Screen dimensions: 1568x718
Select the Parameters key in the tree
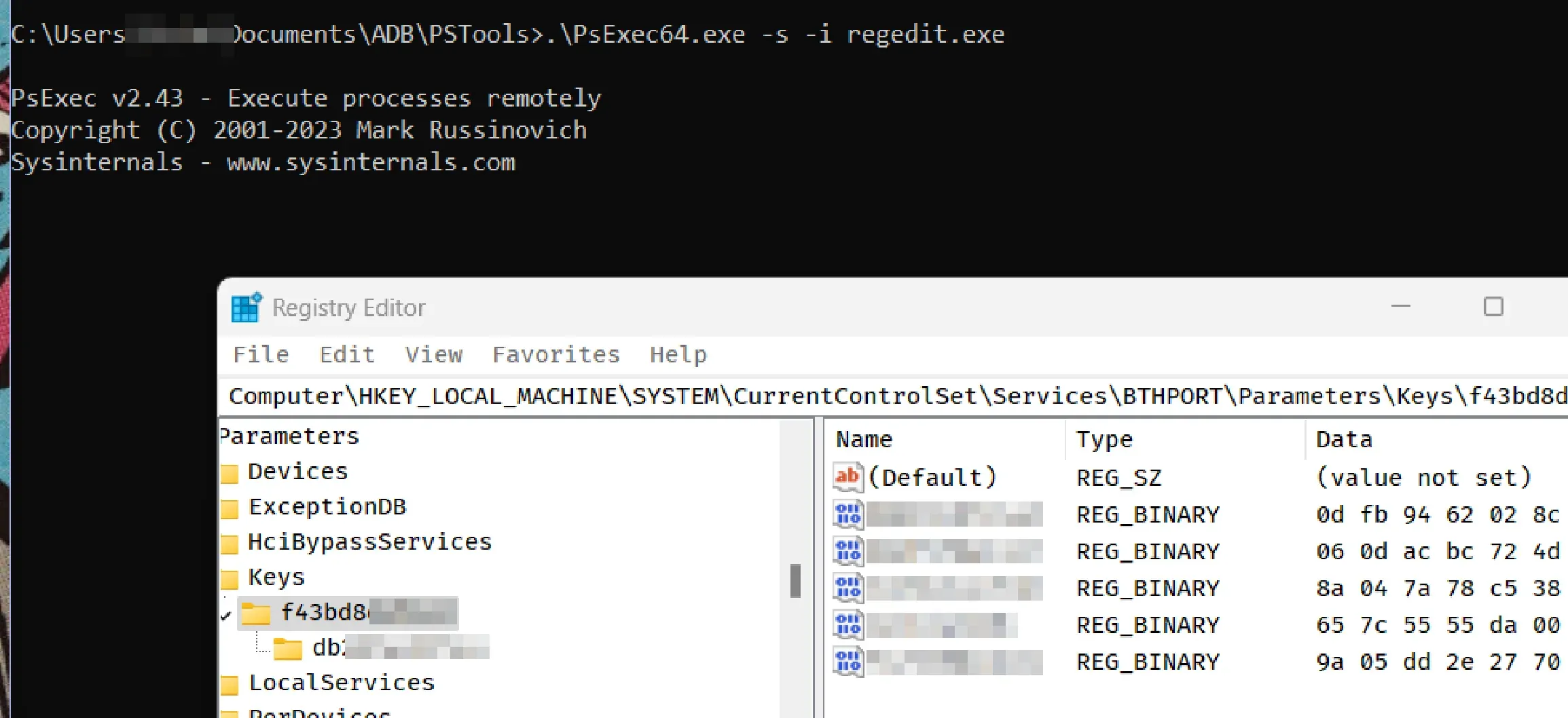289,436
